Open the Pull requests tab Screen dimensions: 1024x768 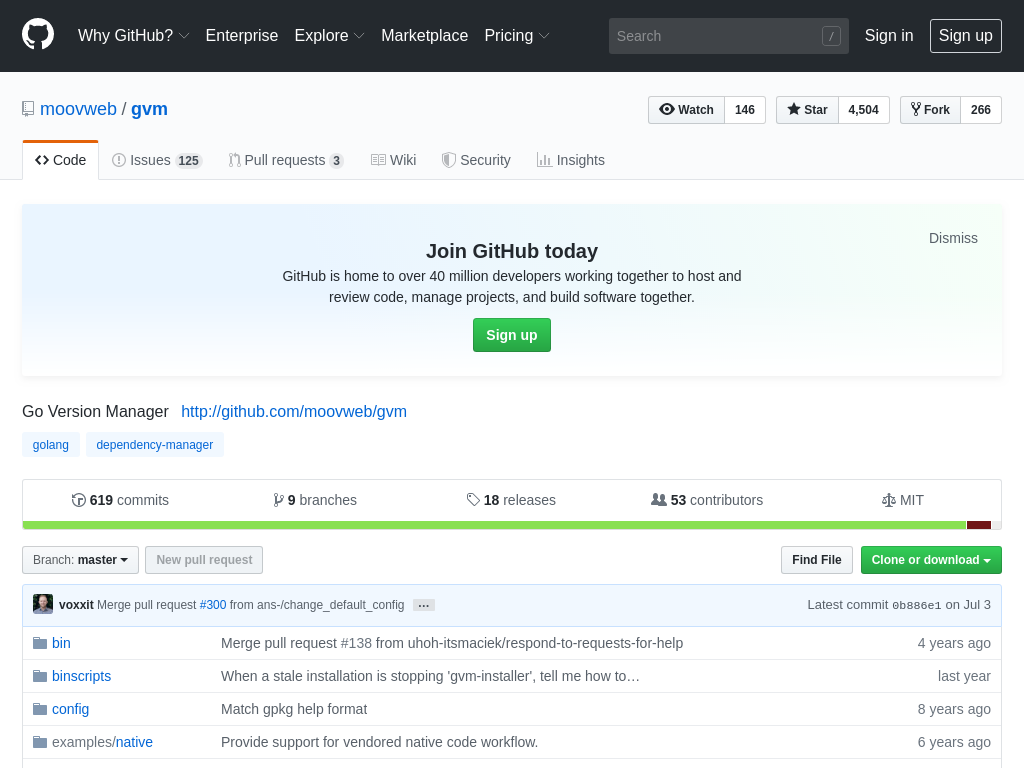coord(285,160)
